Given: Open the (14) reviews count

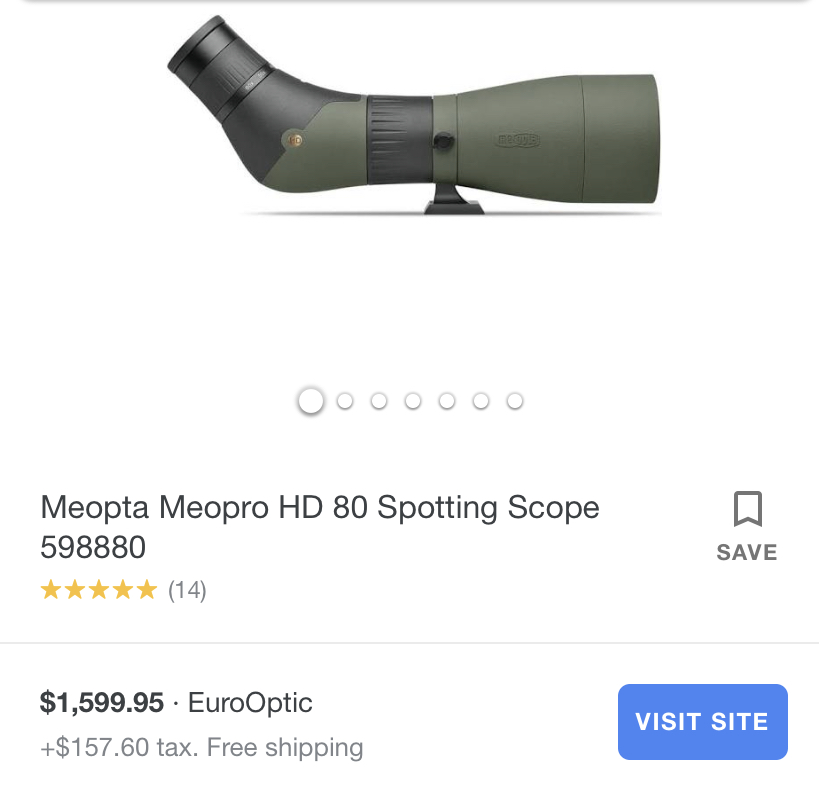Looking at the screenshot, I should point(187,590).
